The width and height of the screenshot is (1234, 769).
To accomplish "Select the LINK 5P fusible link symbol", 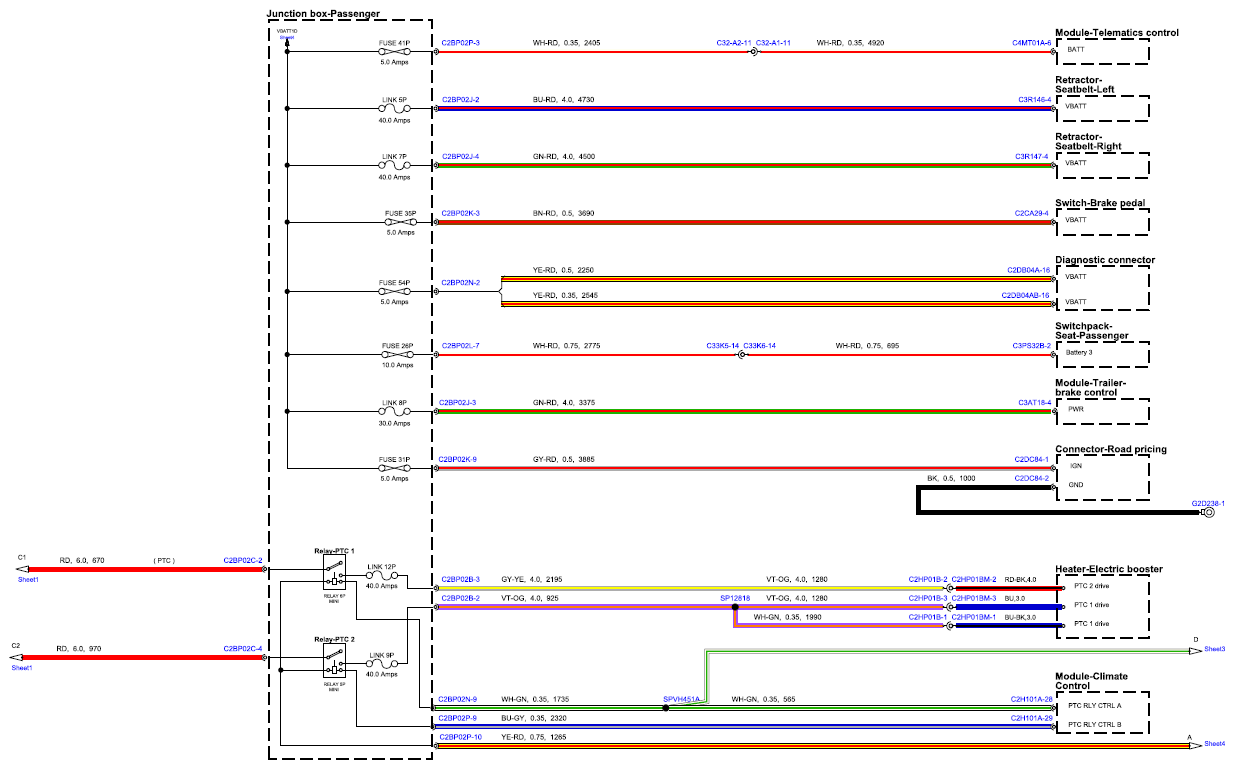I will click(394, 109).
